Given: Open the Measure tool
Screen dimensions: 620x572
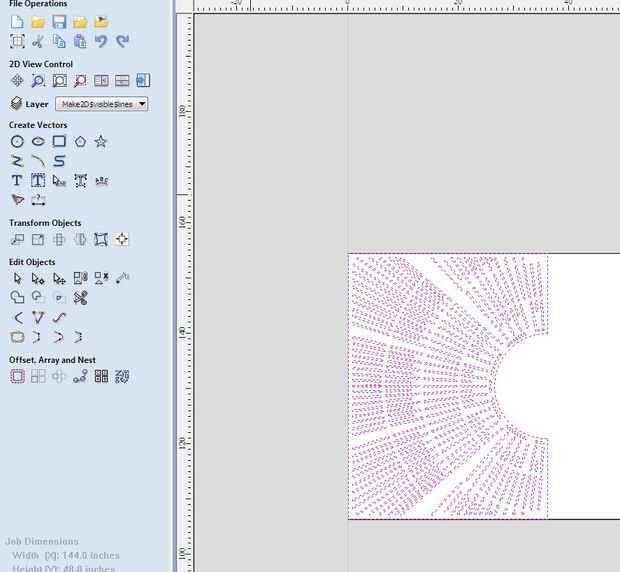Looking at the screenshot, I should tap(123, 279).
